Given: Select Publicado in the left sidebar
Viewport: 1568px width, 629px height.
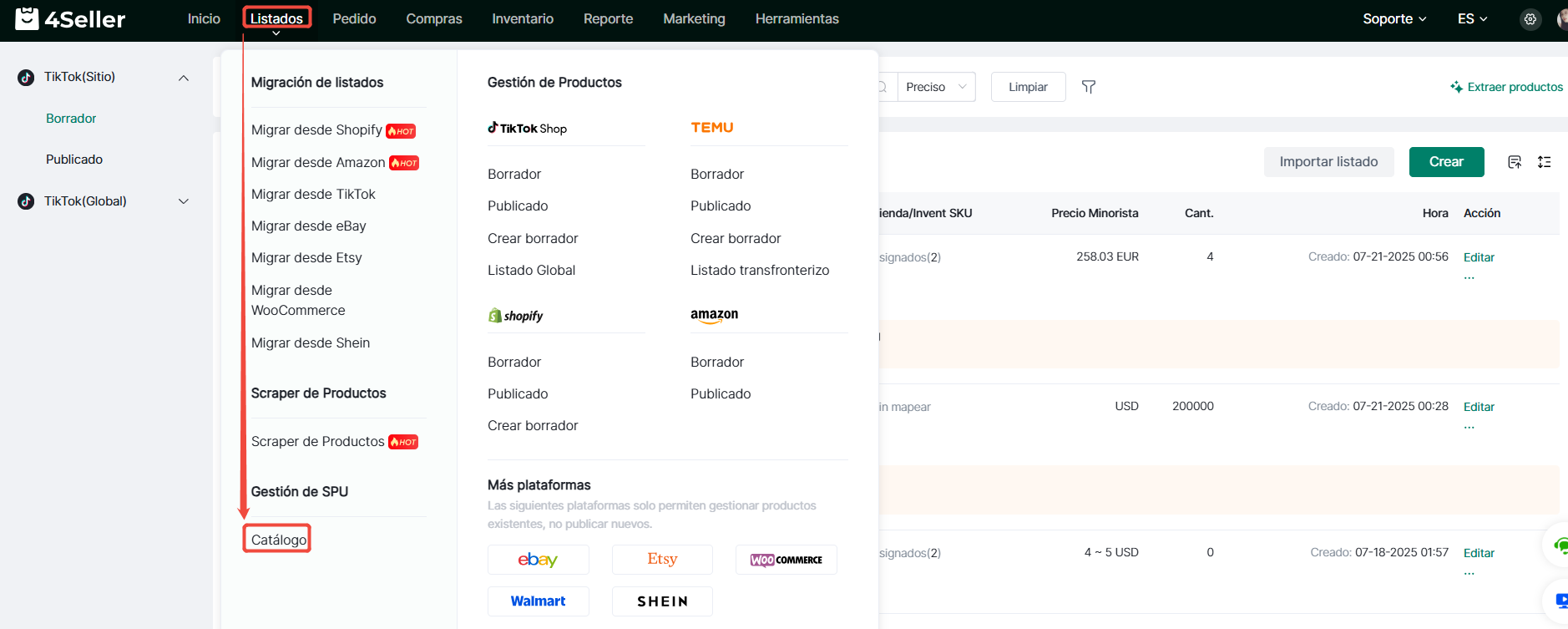Looking at the screenshot, I should [x=74, y=160].
